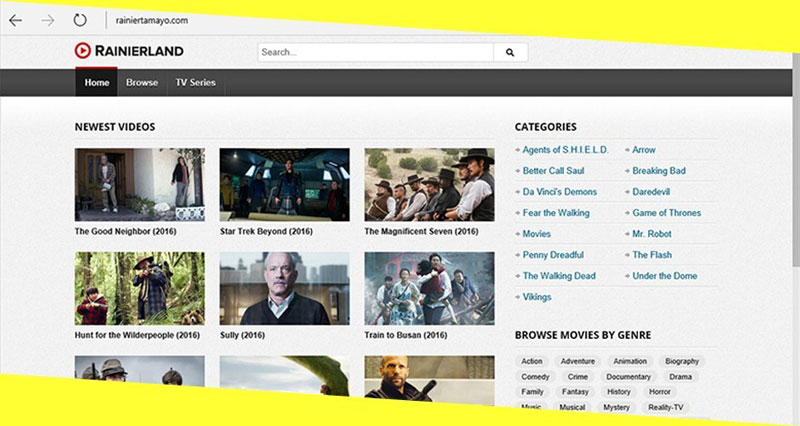Image resolution: width=800 pixels, height=426 pixels.
Task: Open Game of Thrones category
Action: (666, 213)
